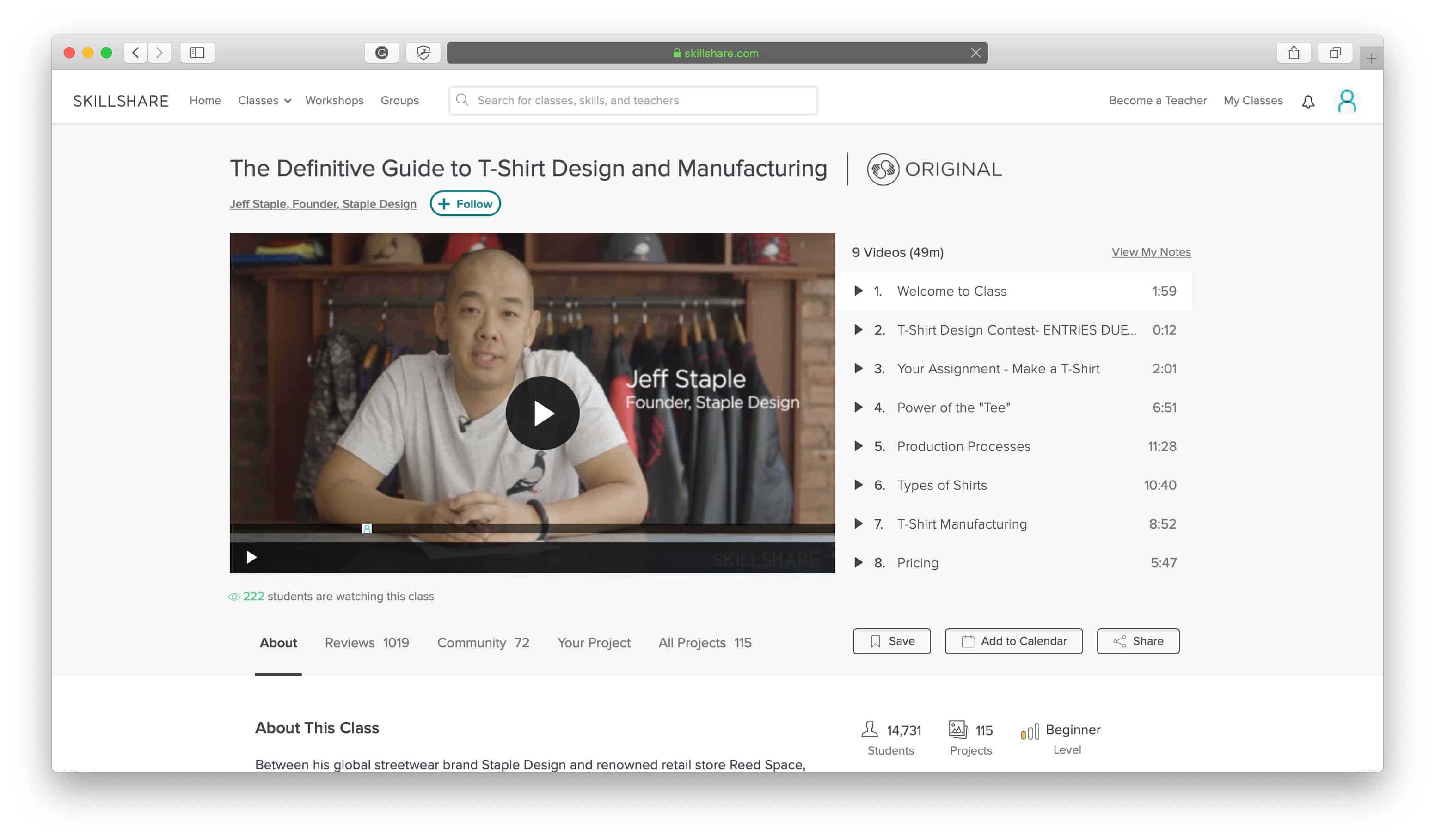This screenshot has height=840, width=1435.
Task: Open My Classes link
Action: [1253, 100]
